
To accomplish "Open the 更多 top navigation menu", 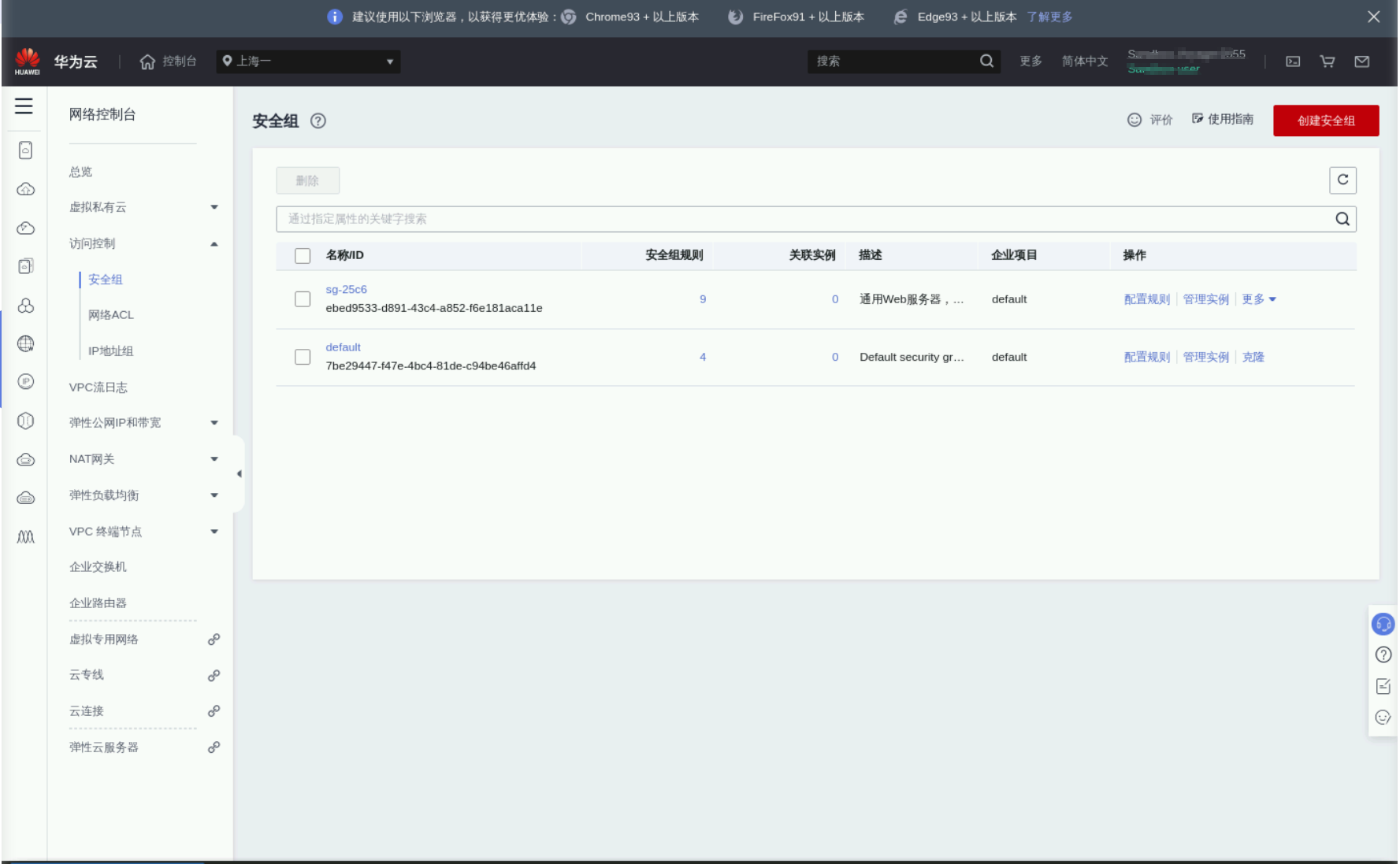I will pyautogui.click(x=1031, y=61).
